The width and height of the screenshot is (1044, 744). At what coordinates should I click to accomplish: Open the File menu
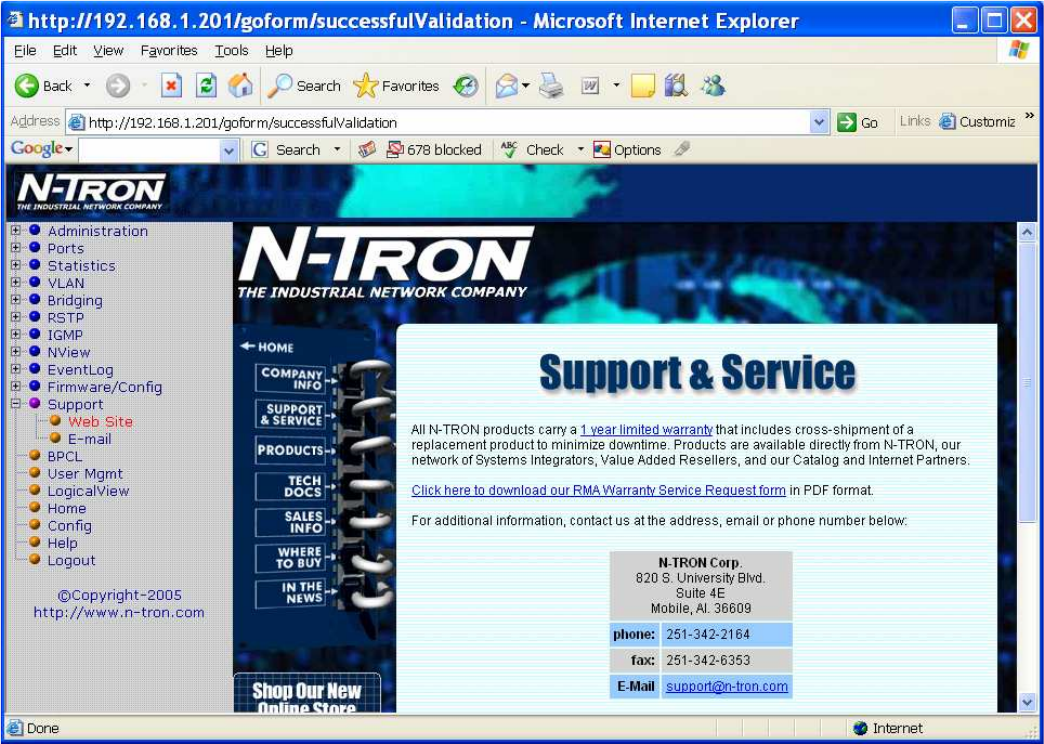pyautogui.click(x=25, y=51)
